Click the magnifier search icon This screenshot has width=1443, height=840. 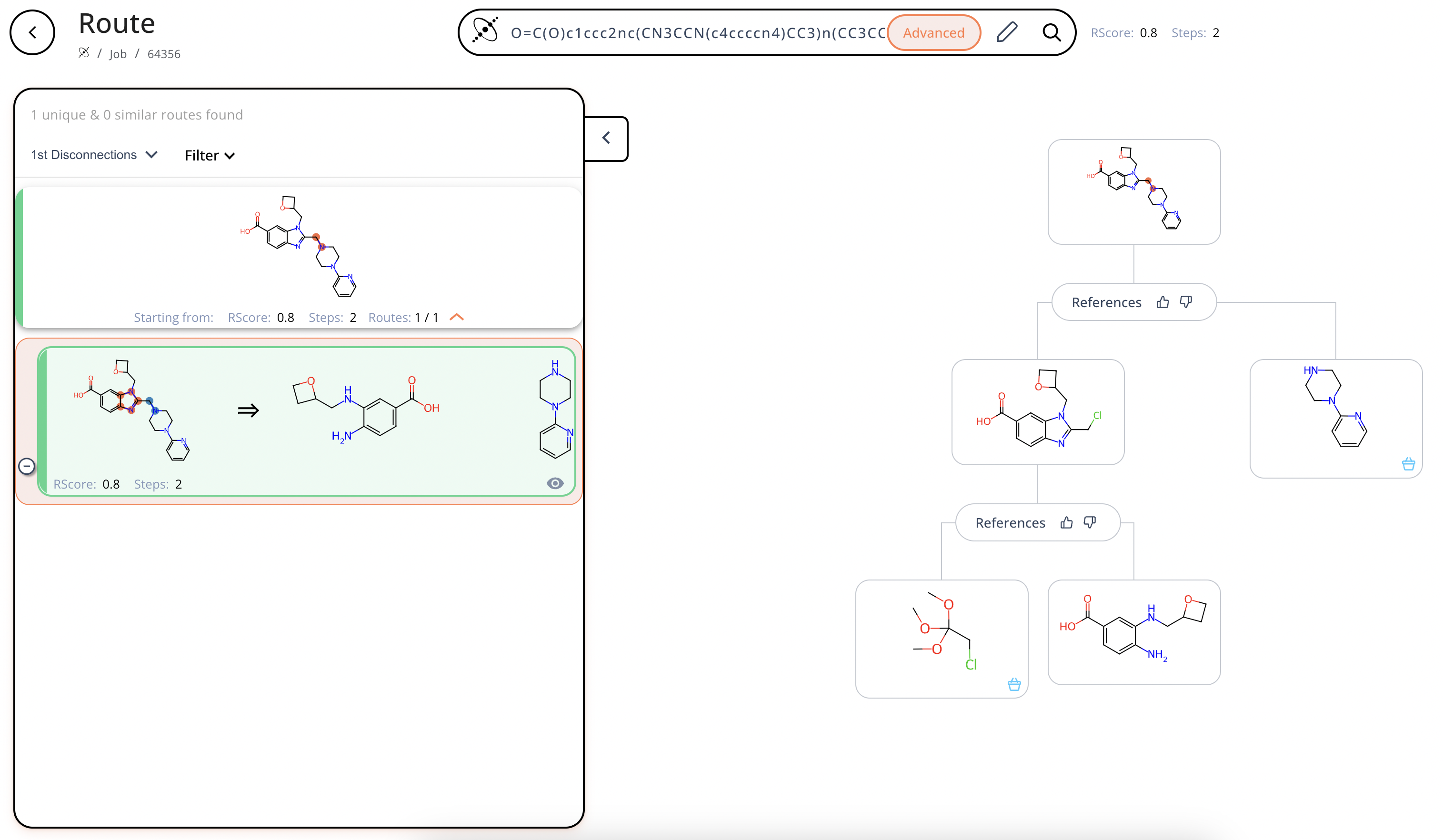click(1052, 33)
